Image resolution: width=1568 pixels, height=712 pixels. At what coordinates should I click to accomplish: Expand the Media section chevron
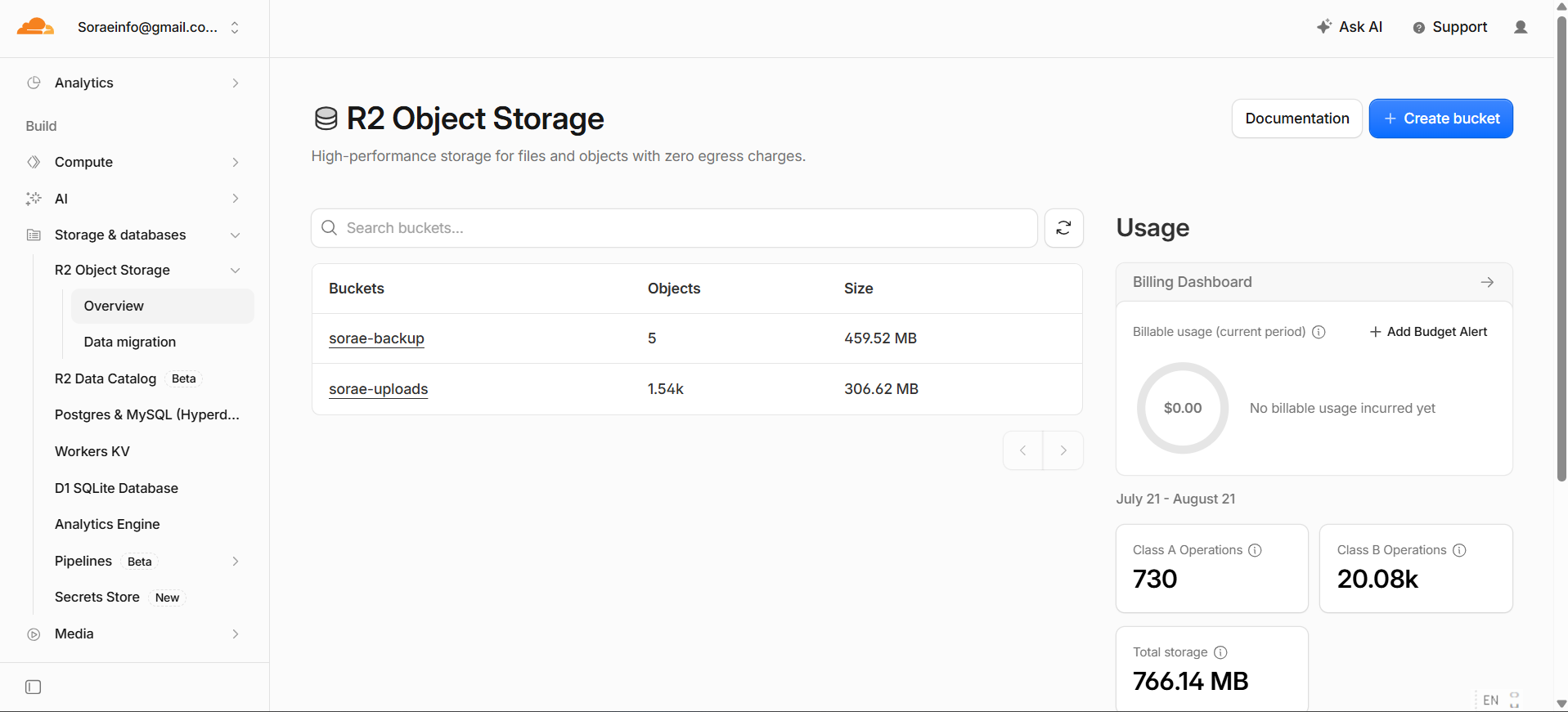(236, 634)
